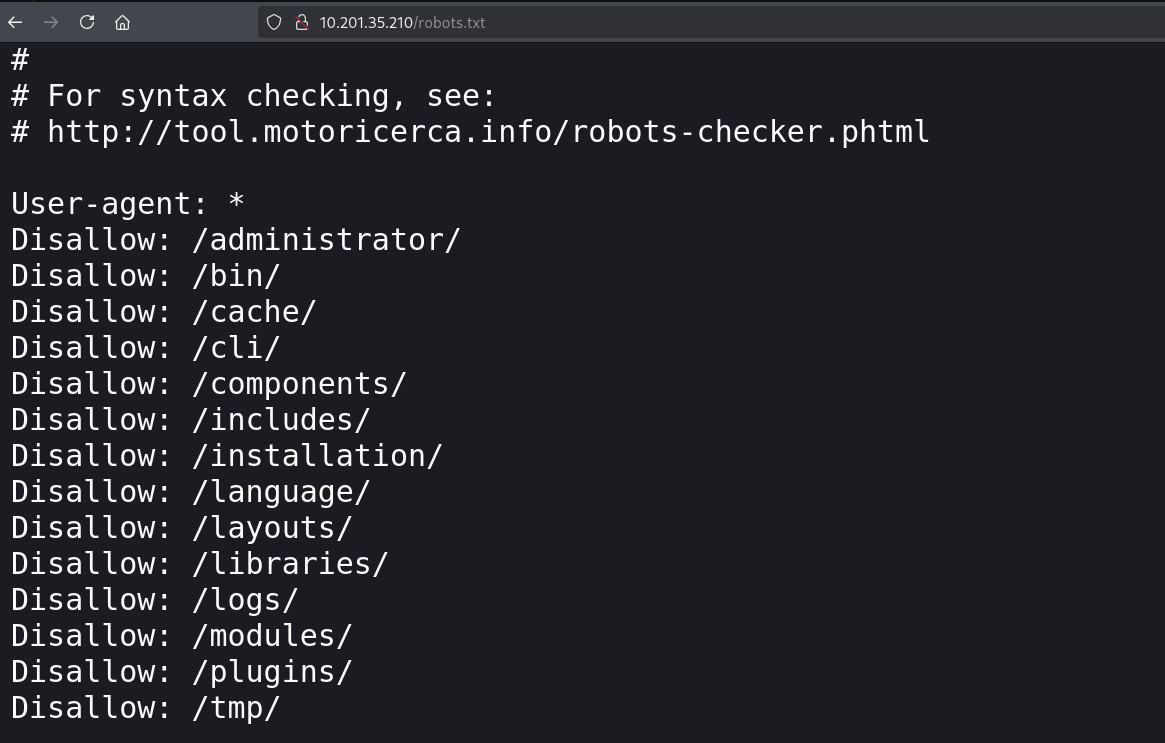Click the /components/ path text
Screen dimensions: 1165x743
[x=299, y=384]
